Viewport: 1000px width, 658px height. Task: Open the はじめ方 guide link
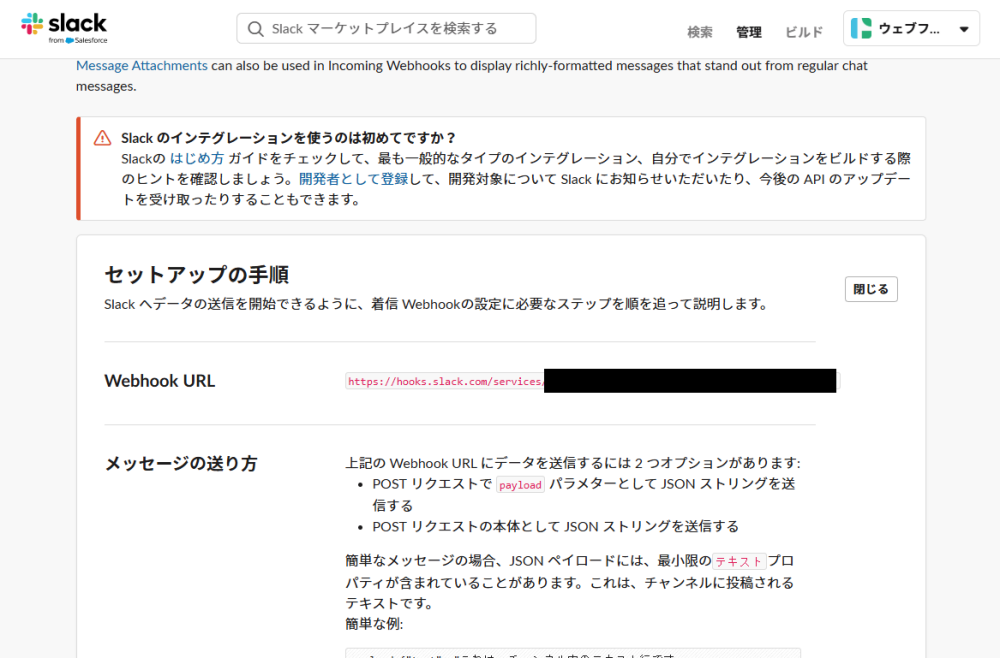click(196, 159)
